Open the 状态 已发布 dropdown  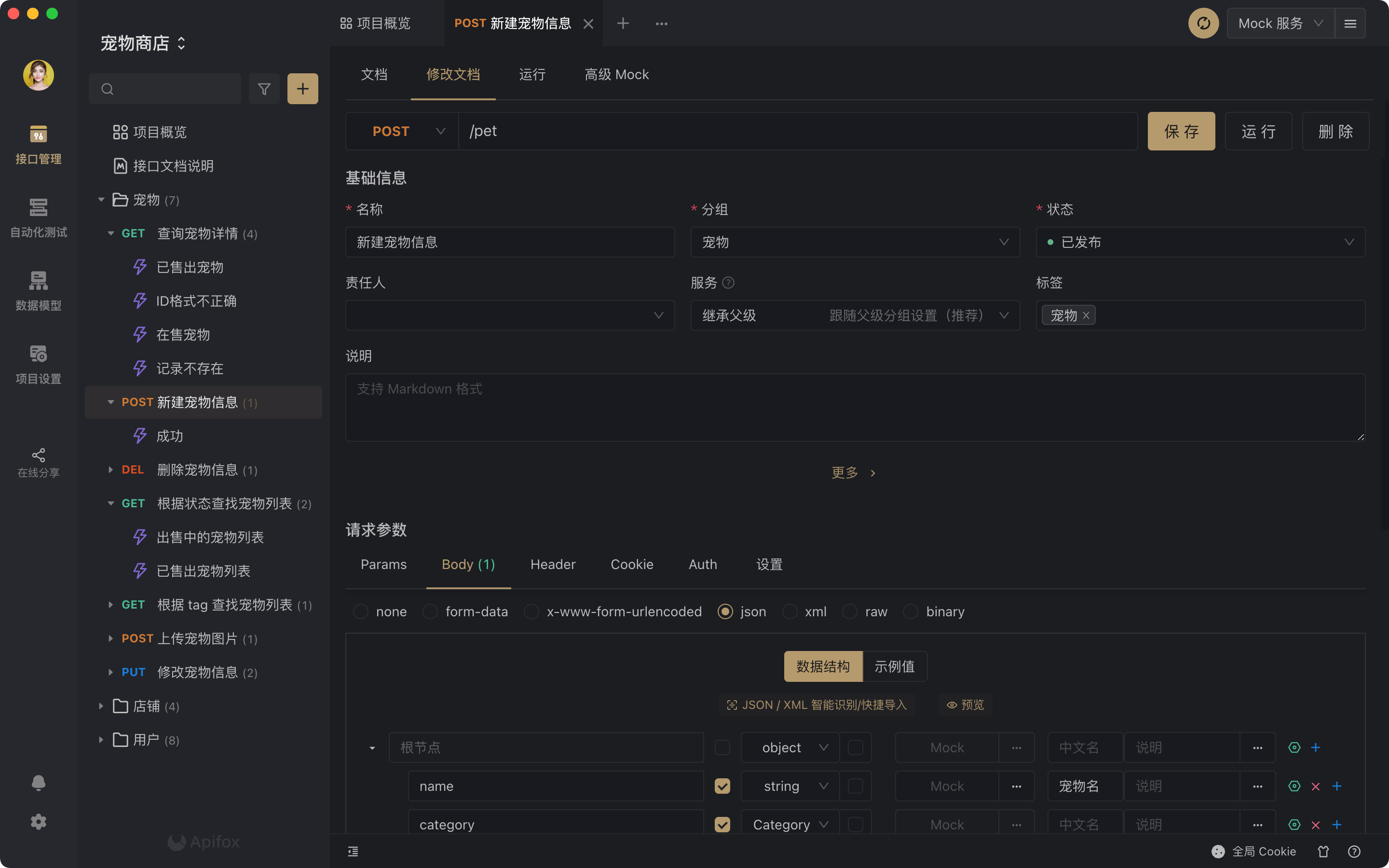(x=1199, y=242)
